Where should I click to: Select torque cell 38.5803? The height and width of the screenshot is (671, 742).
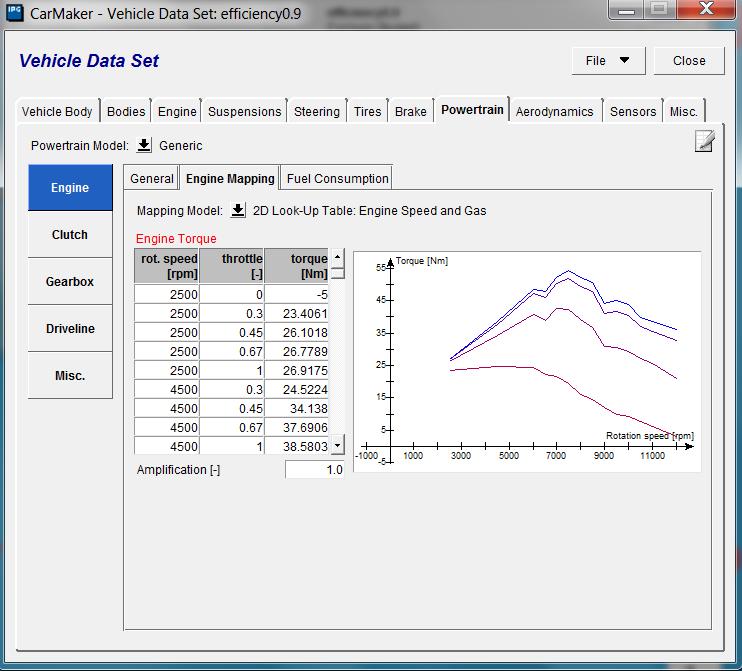(297, 446)
